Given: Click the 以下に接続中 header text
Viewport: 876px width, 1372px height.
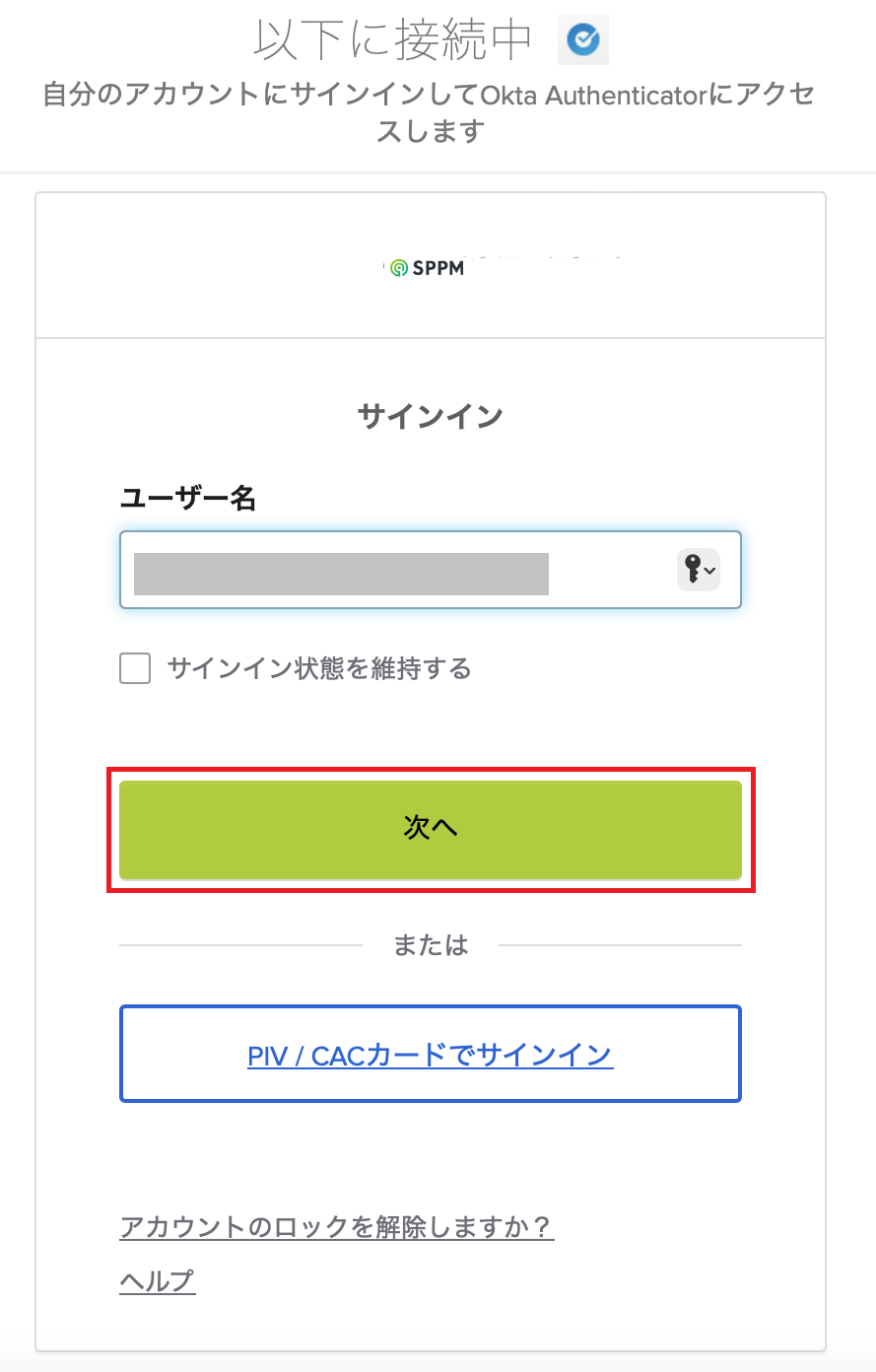Looking at the screenshot, I should click(x=393, y=40).
